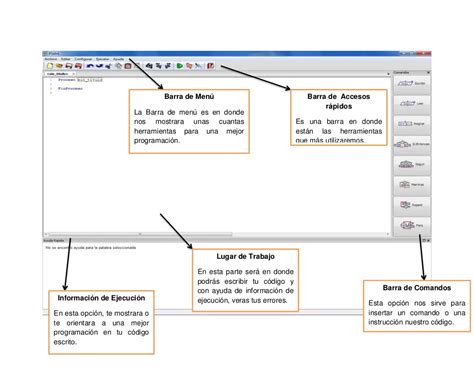474x366 pixels.
Task: Run the algorithm with the green play icon
Action: pyautogui.click(x=179, y=66)
